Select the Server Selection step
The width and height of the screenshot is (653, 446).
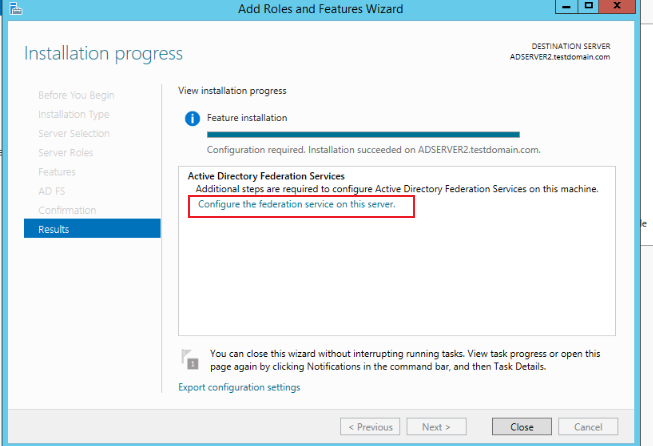click(x=74, y=134)
